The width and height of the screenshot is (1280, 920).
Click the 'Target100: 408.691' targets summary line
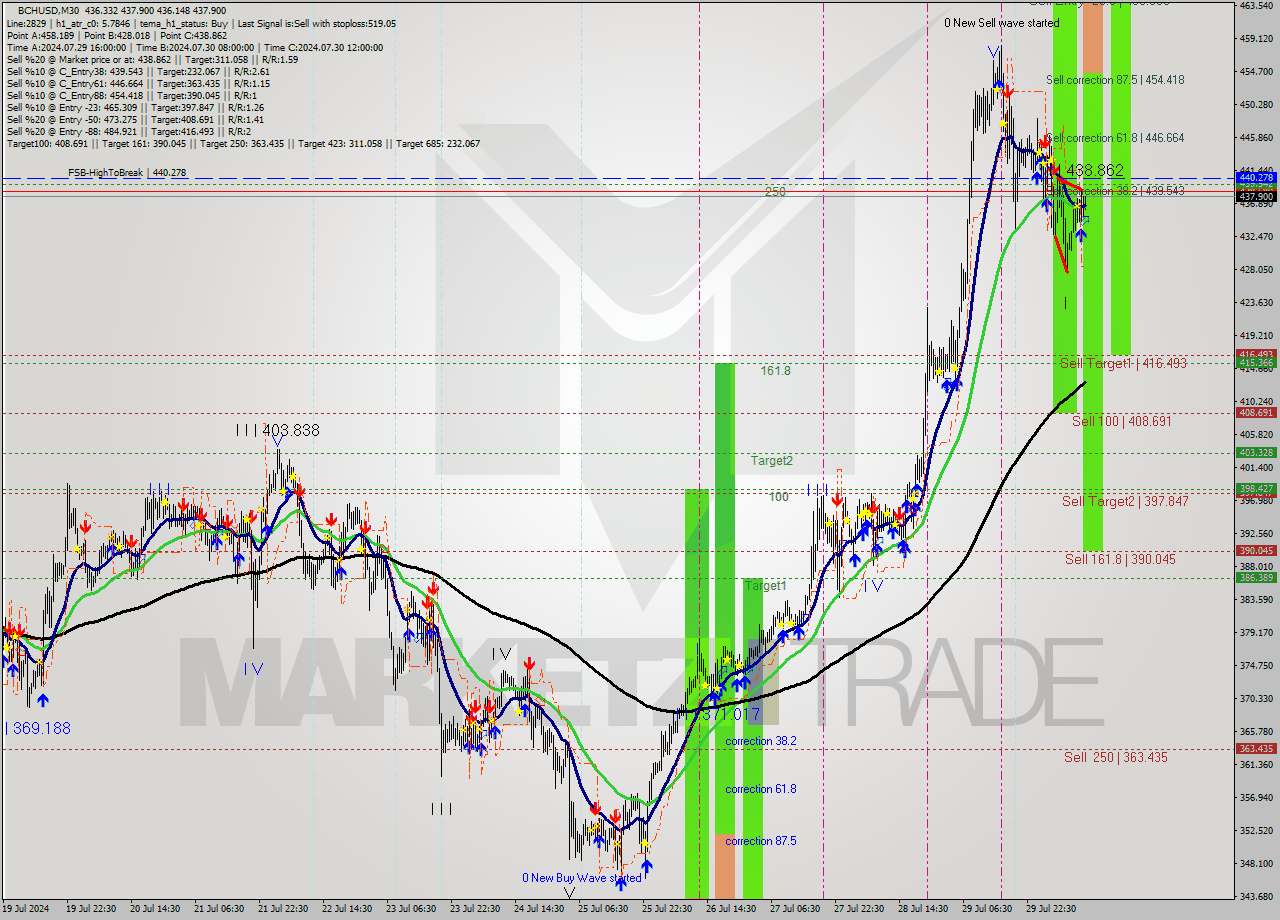pyautogui.click(x=243, y=144)
